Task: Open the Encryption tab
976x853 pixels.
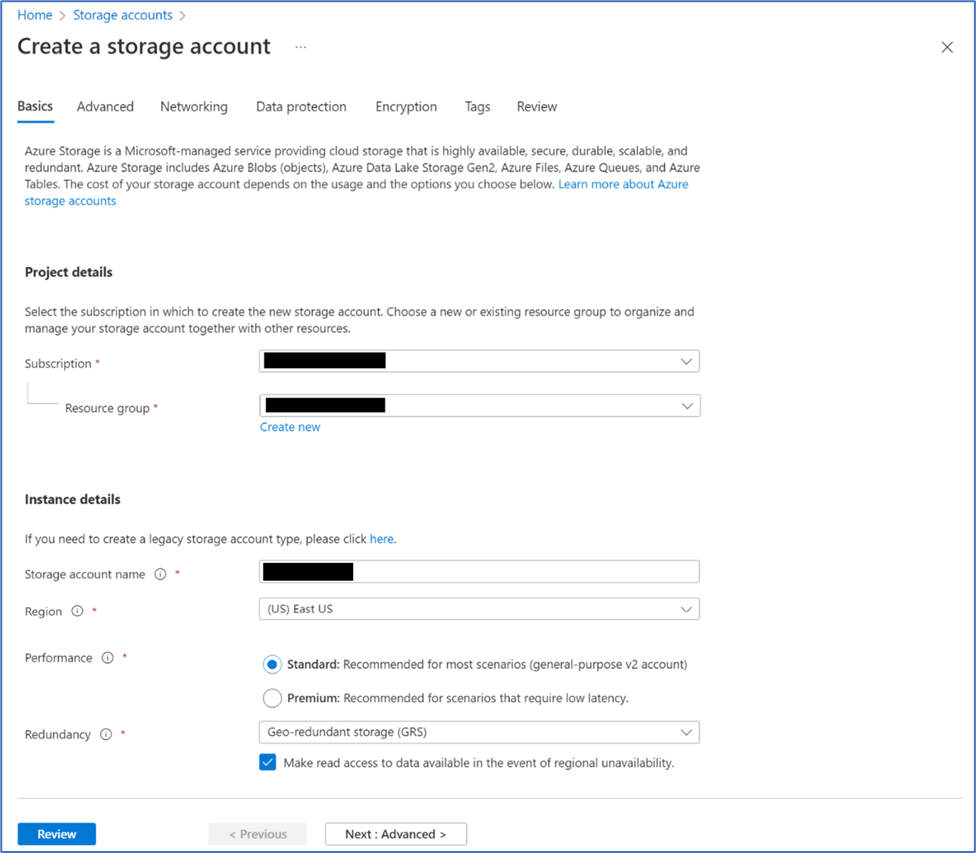Action: tap(406, 106)
